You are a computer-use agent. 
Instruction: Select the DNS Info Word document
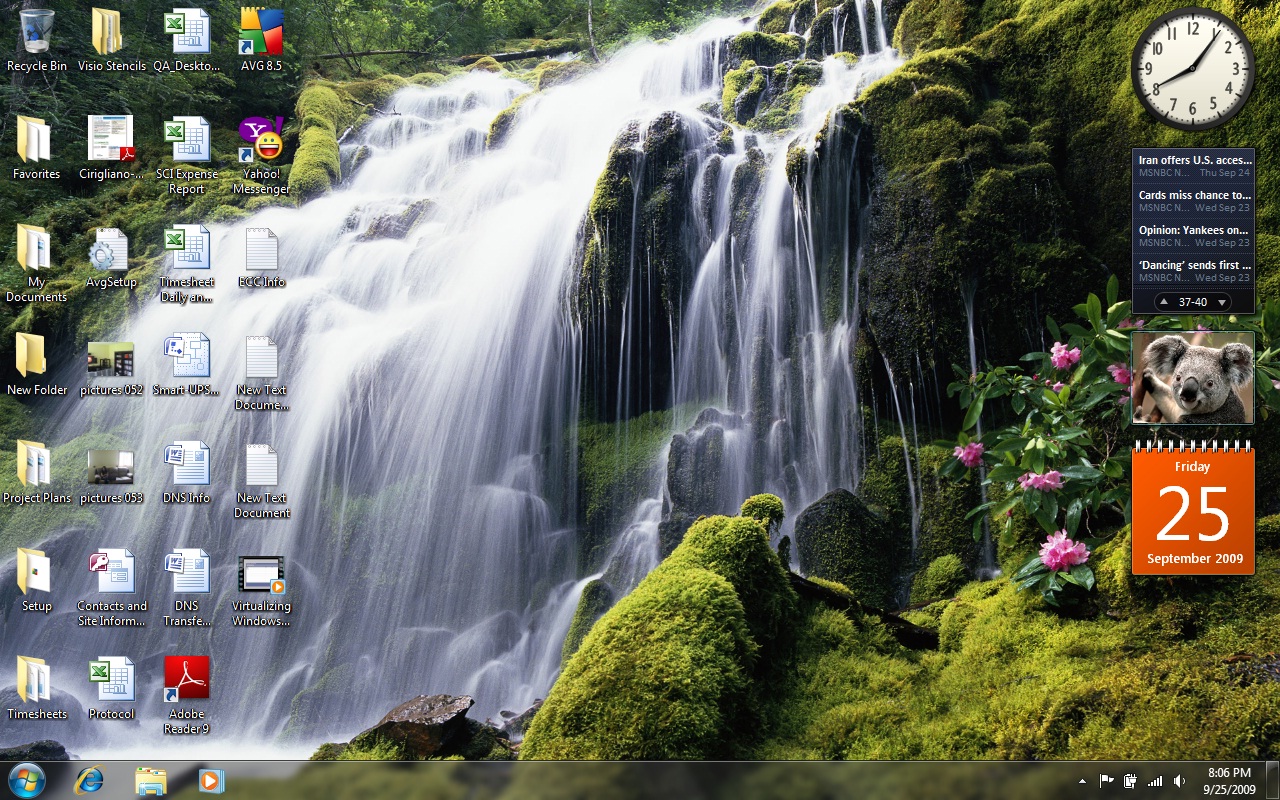coord(187,466)
